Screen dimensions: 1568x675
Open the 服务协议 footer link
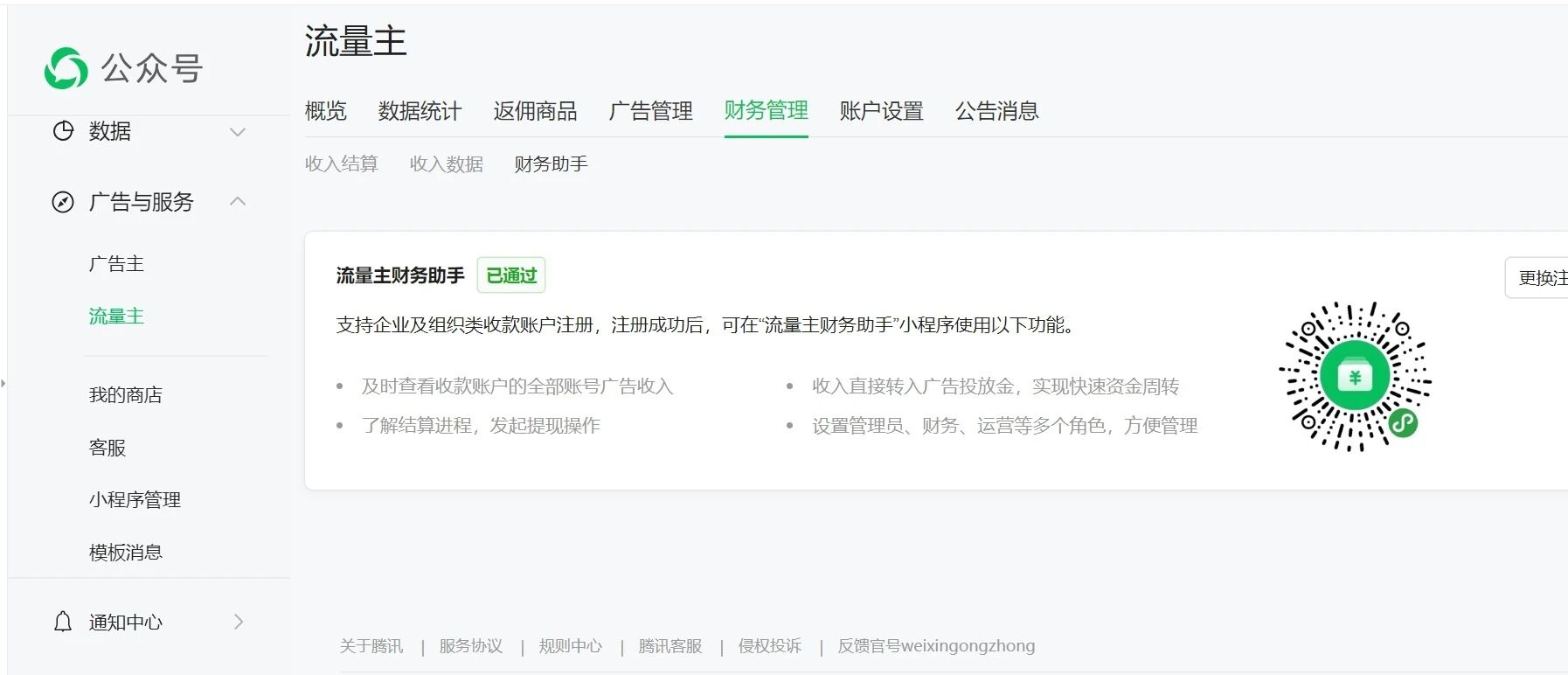pos(471,646)
